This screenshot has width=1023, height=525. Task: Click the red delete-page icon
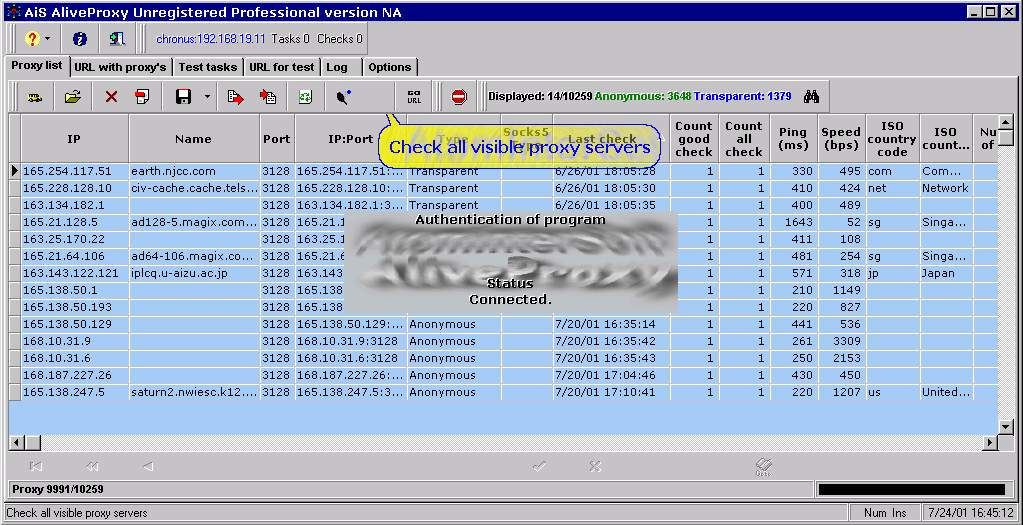point(142,97)
